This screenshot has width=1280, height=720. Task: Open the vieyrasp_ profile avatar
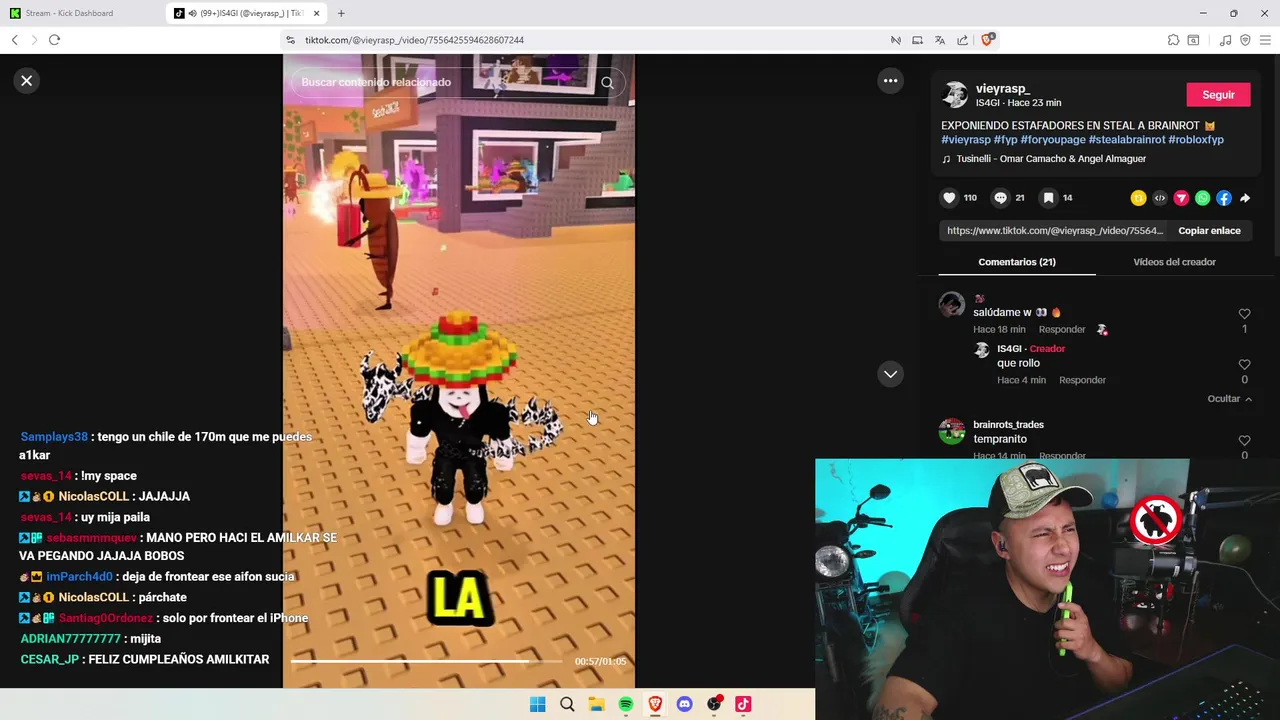coord(956,95)
